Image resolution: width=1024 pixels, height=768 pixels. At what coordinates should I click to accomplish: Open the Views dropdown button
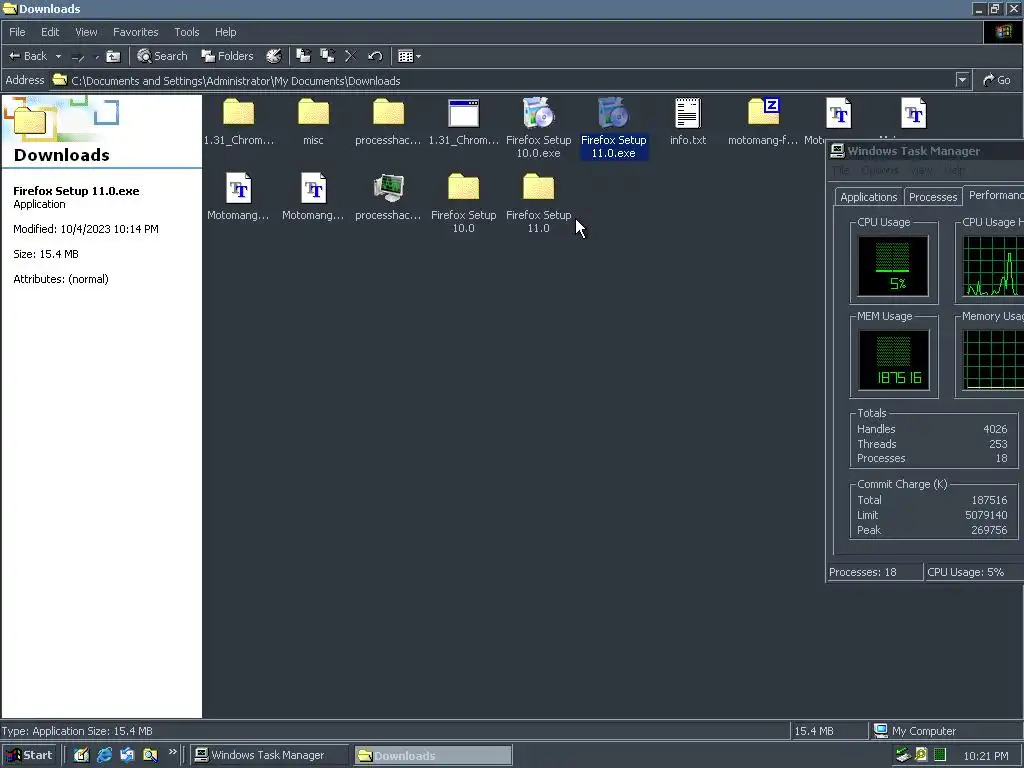(x=409, y=56)
